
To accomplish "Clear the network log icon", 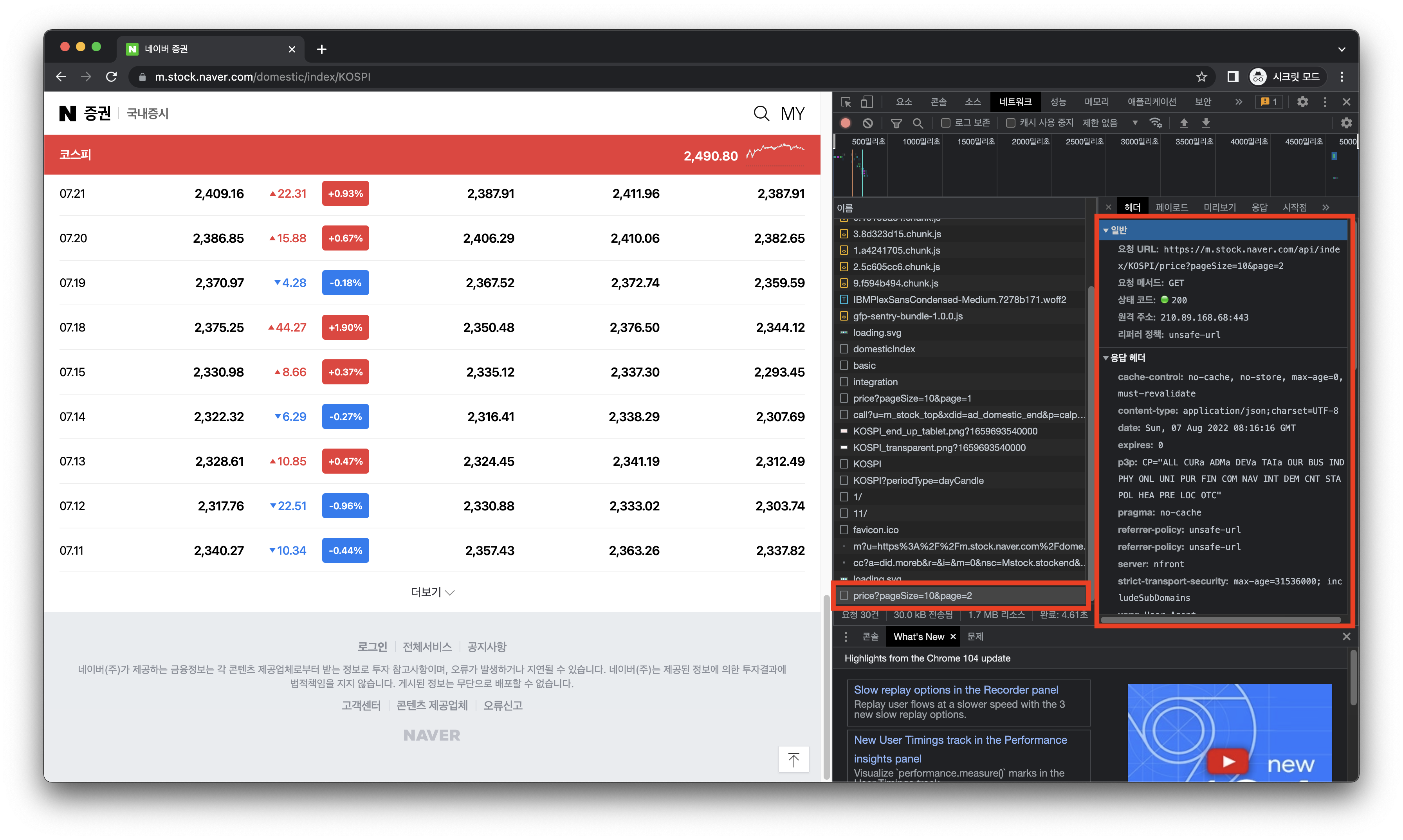I will tap(867, 123).
